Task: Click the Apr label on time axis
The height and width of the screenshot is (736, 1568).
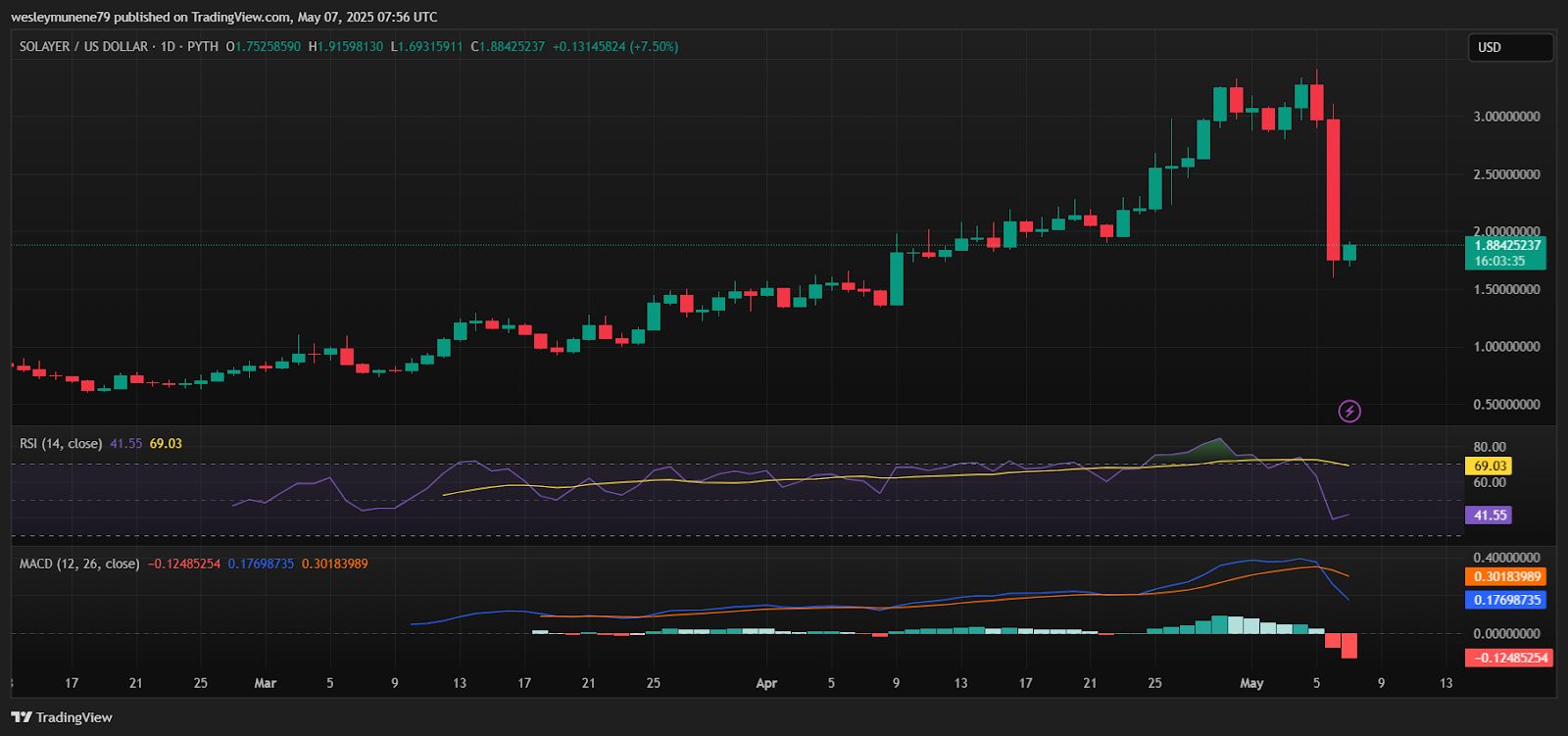Action: pyautogui.click(x=766, y=683)
